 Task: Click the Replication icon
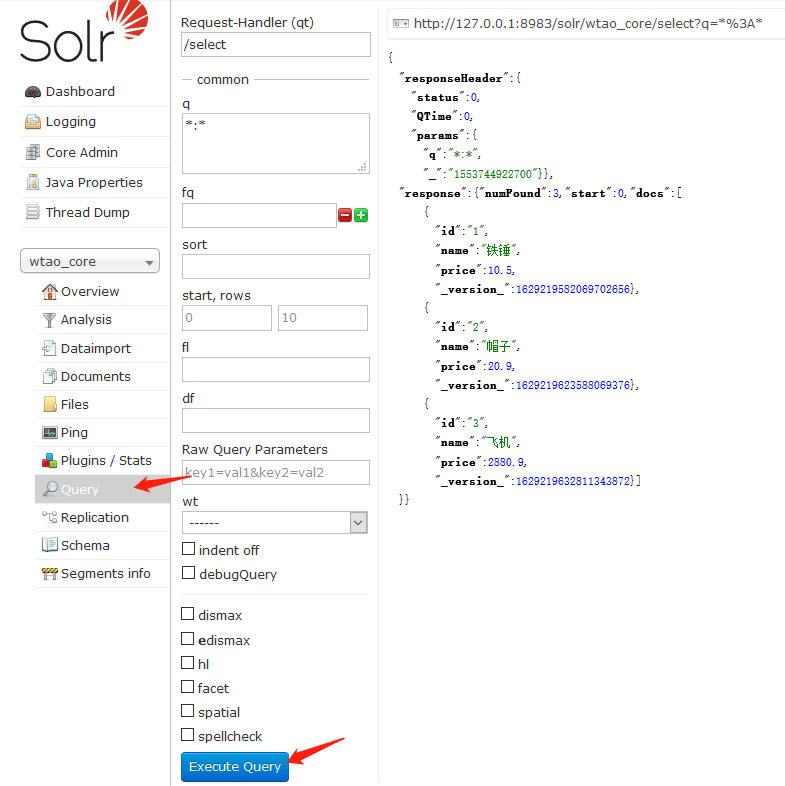point(49,517)
